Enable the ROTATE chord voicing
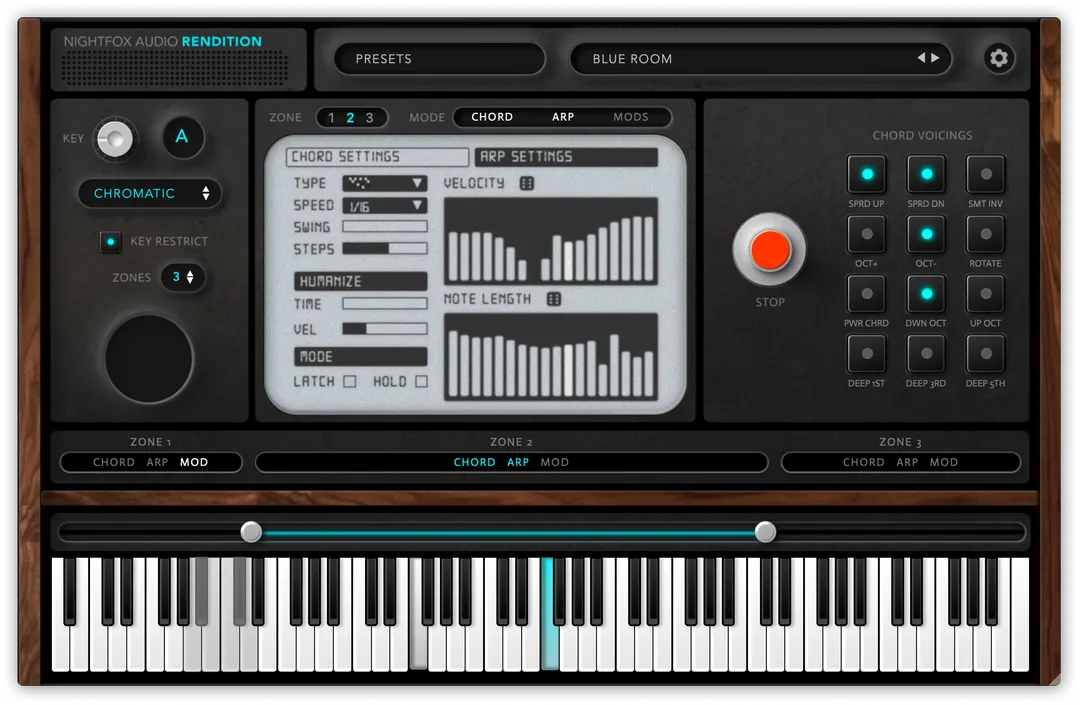Image resolution: width=1080 pixels, height=705 pixels. point(985,235)
